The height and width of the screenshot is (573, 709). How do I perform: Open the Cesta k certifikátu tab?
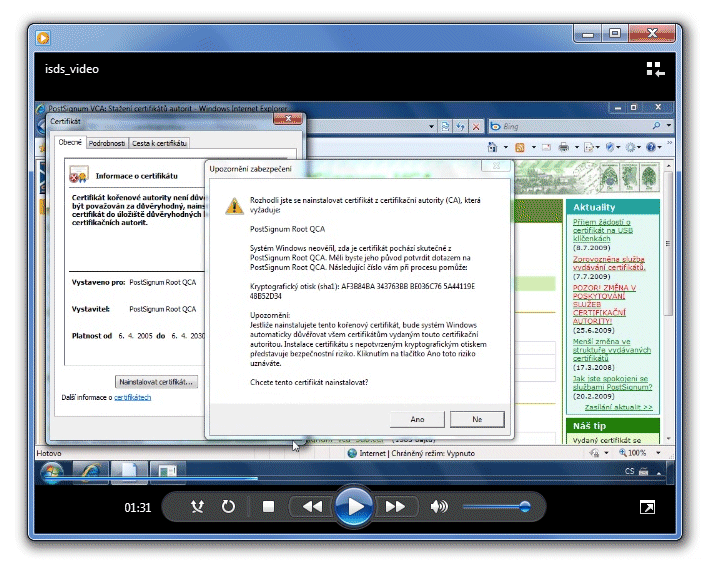159,143
